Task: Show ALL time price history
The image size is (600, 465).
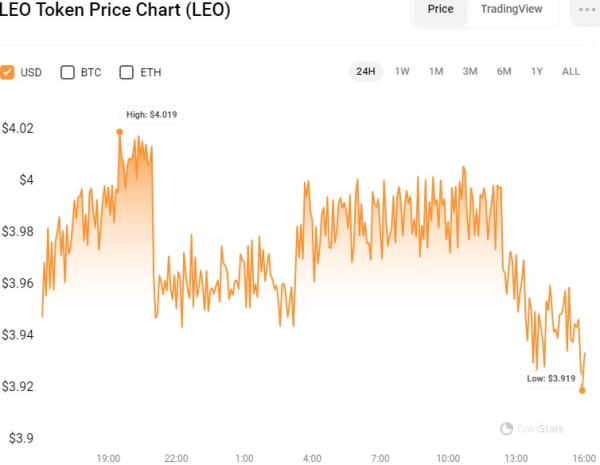Action: pos(571,71)
